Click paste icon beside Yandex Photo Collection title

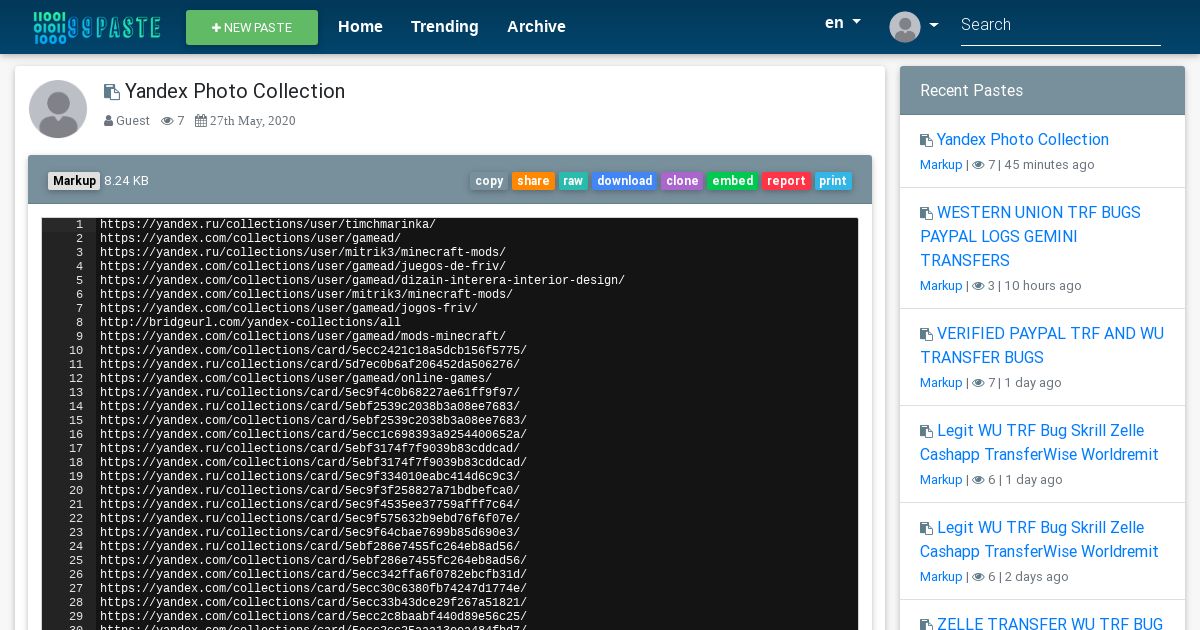(x=111, y=92)
